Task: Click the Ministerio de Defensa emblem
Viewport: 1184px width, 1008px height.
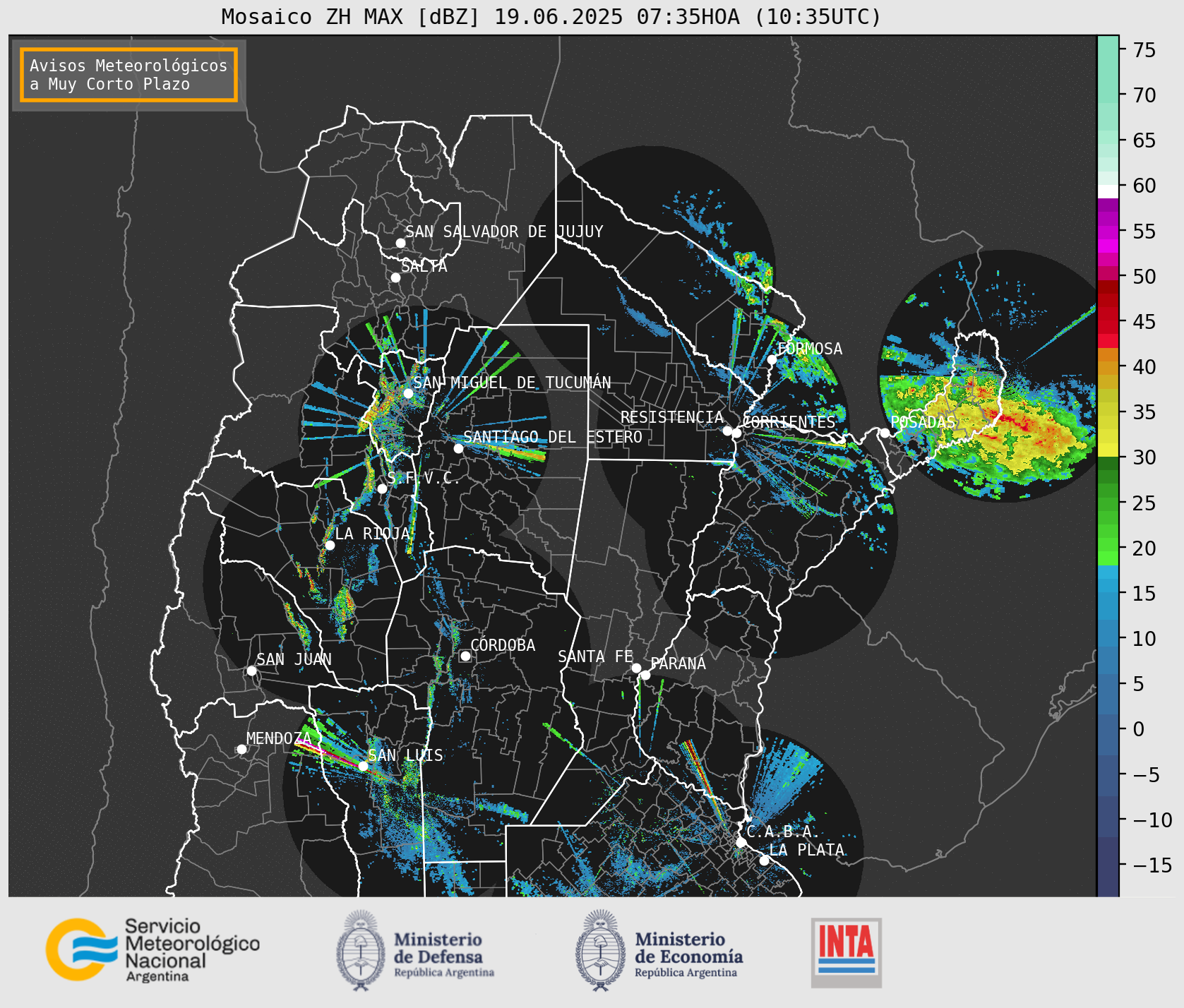Action: tap(361, 950)
